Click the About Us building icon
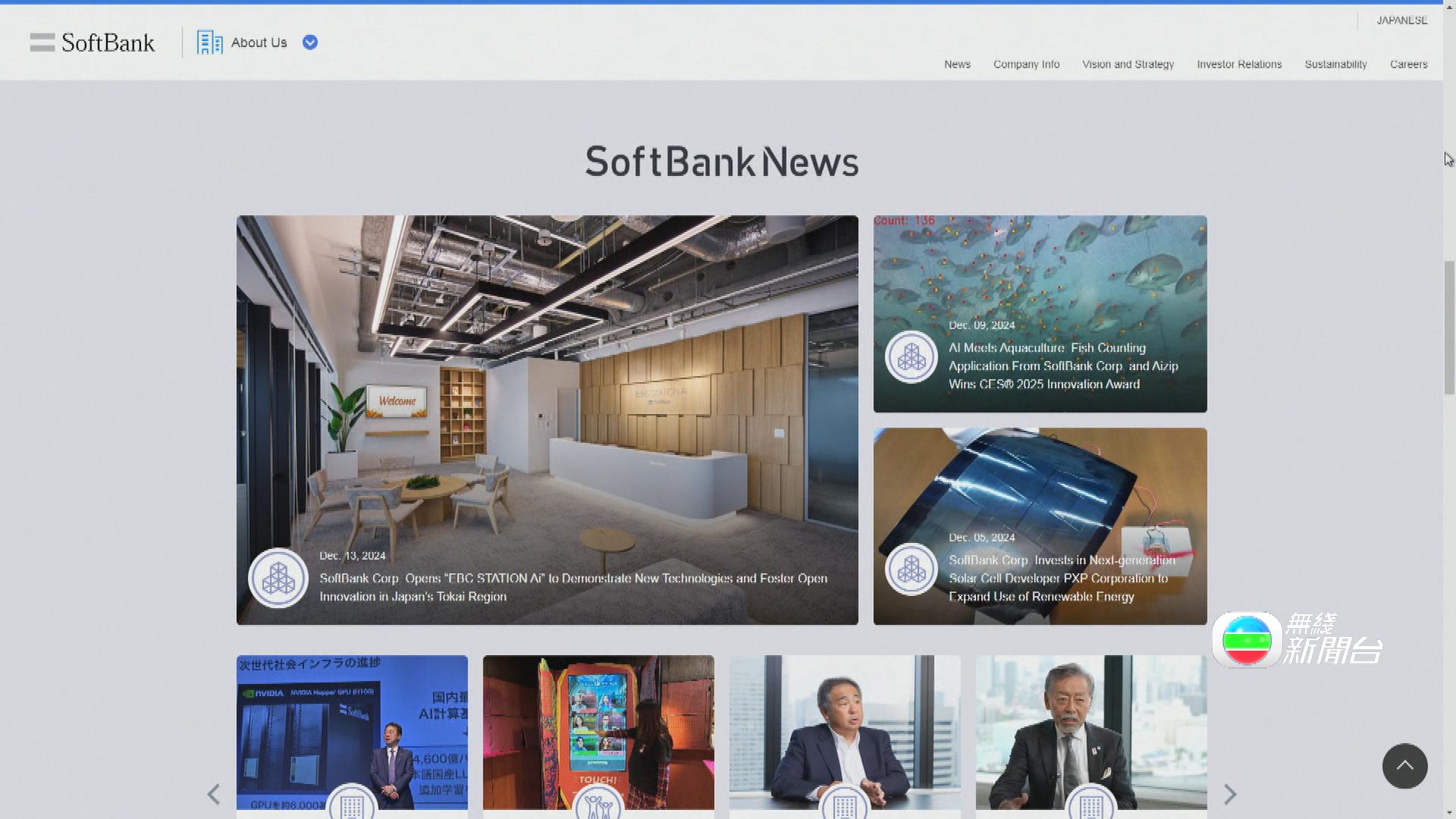 209,42
